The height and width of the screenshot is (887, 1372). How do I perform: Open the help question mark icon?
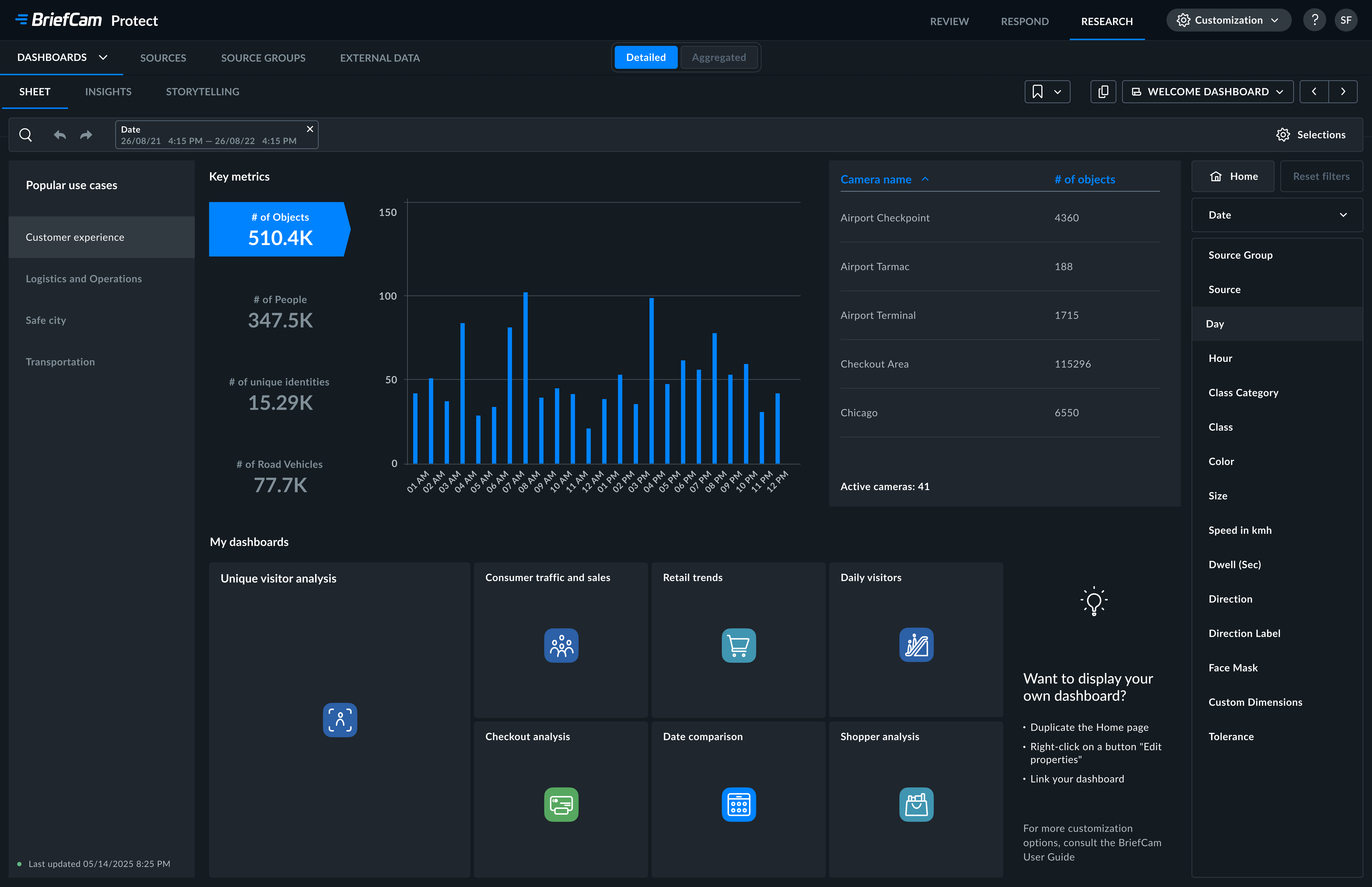tap(1315, 20)
